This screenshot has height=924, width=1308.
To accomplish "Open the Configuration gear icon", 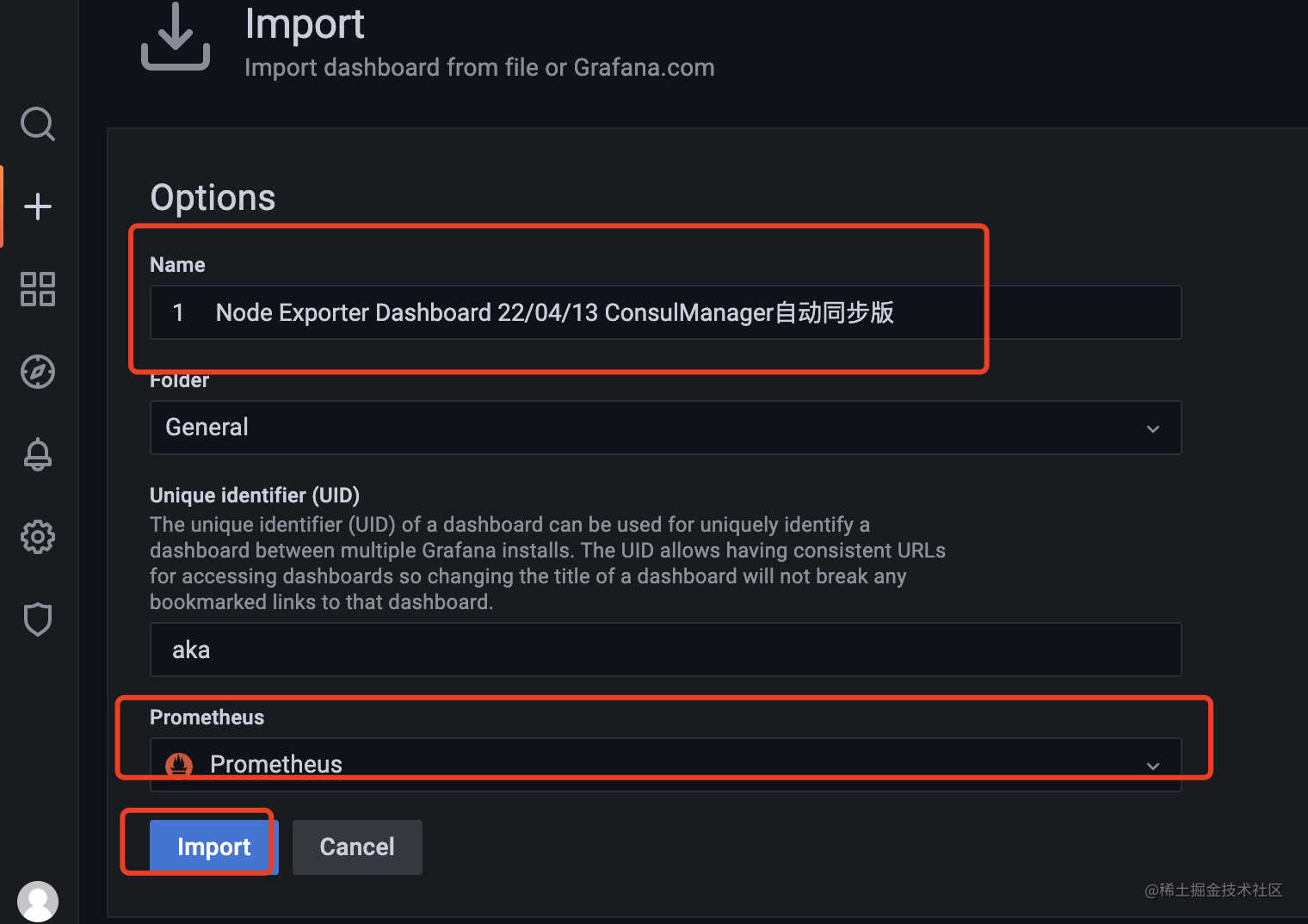I will [x=38, y=537].
